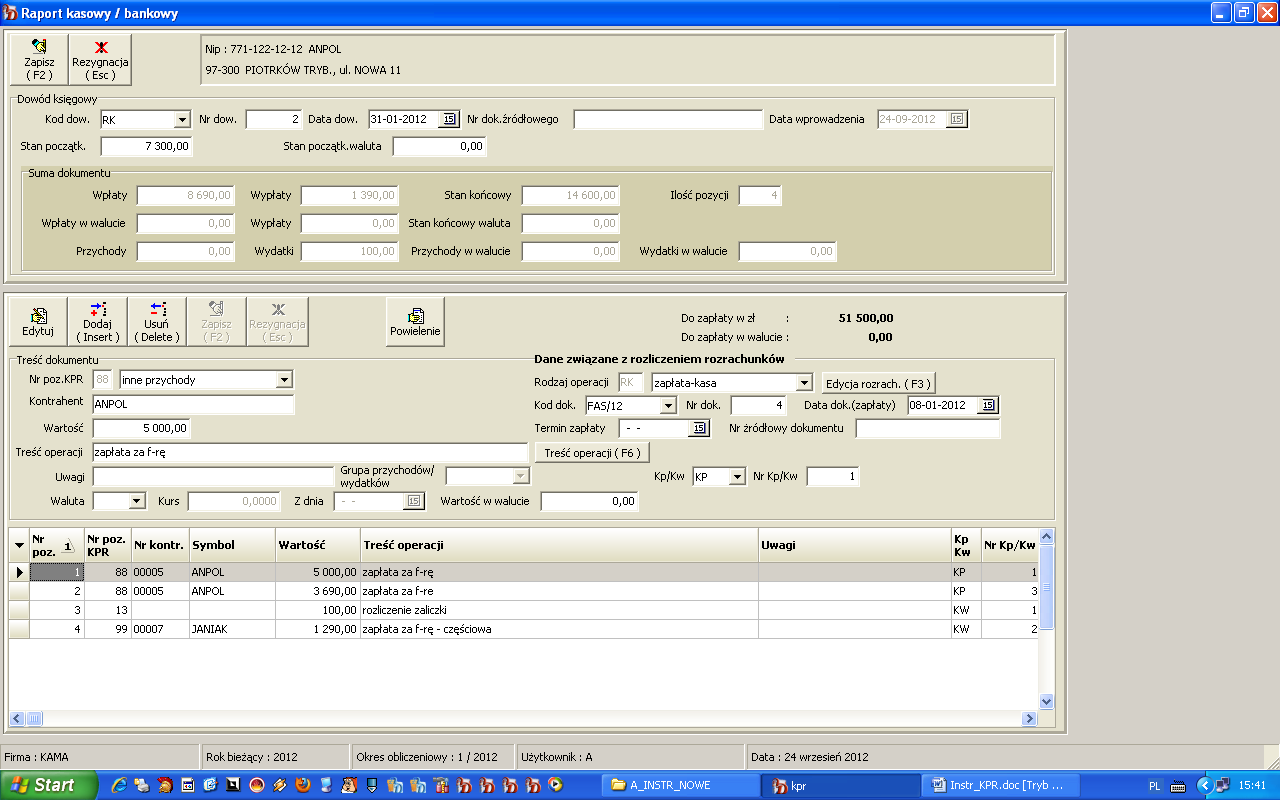Launch Internet Explorer from quick launch
This screenshot has height=800, width=1280.
(x=119, y=786)
